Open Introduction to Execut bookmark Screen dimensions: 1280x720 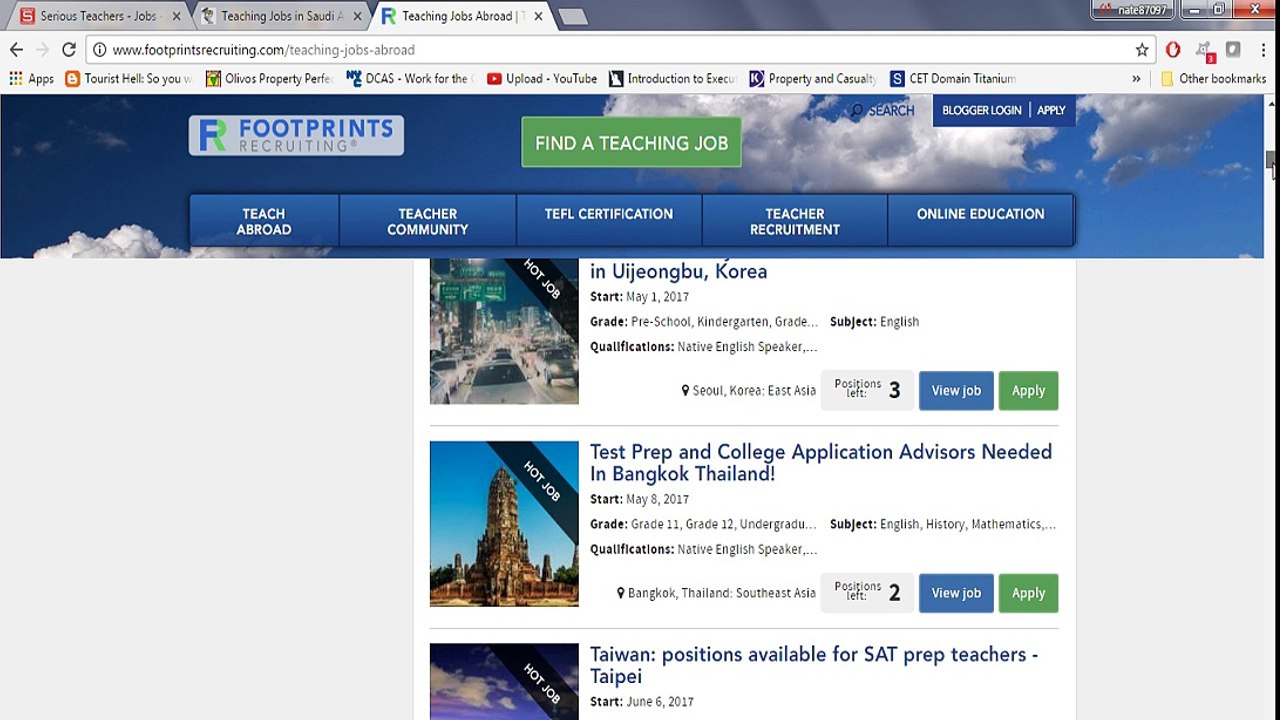673,79
